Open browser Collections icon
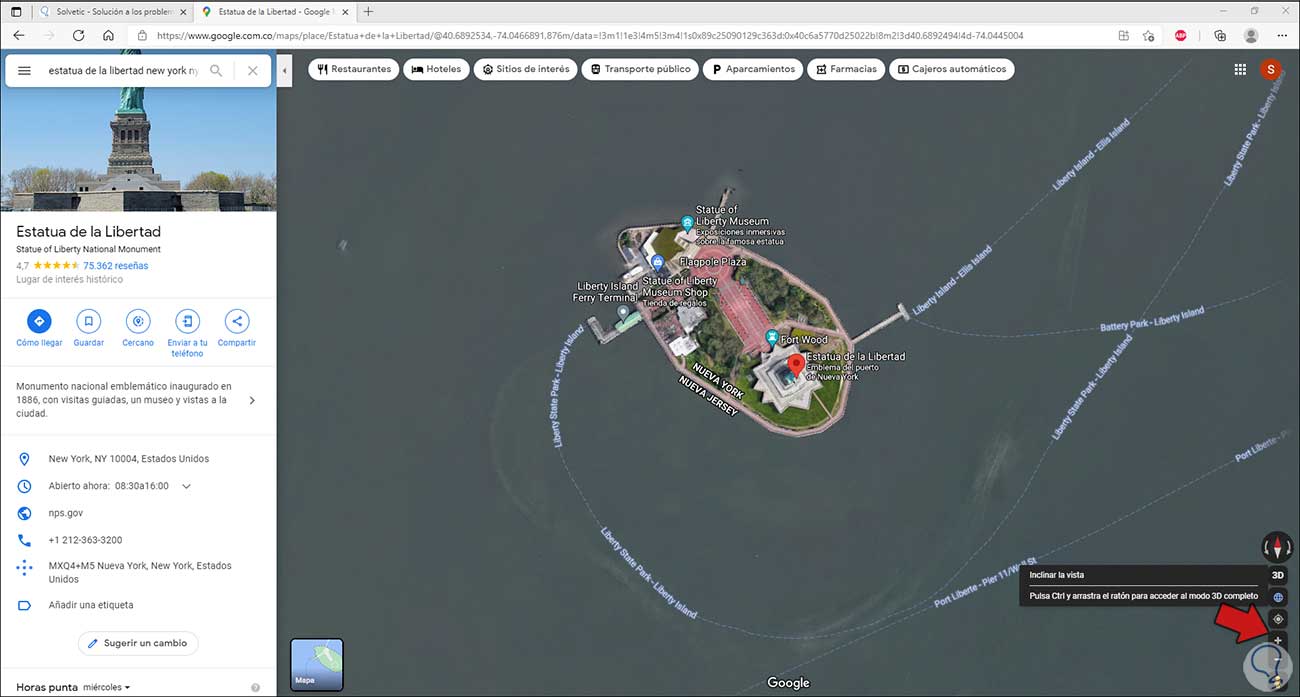Viewport: 1300px width, 697px height. coord(1220,35)
